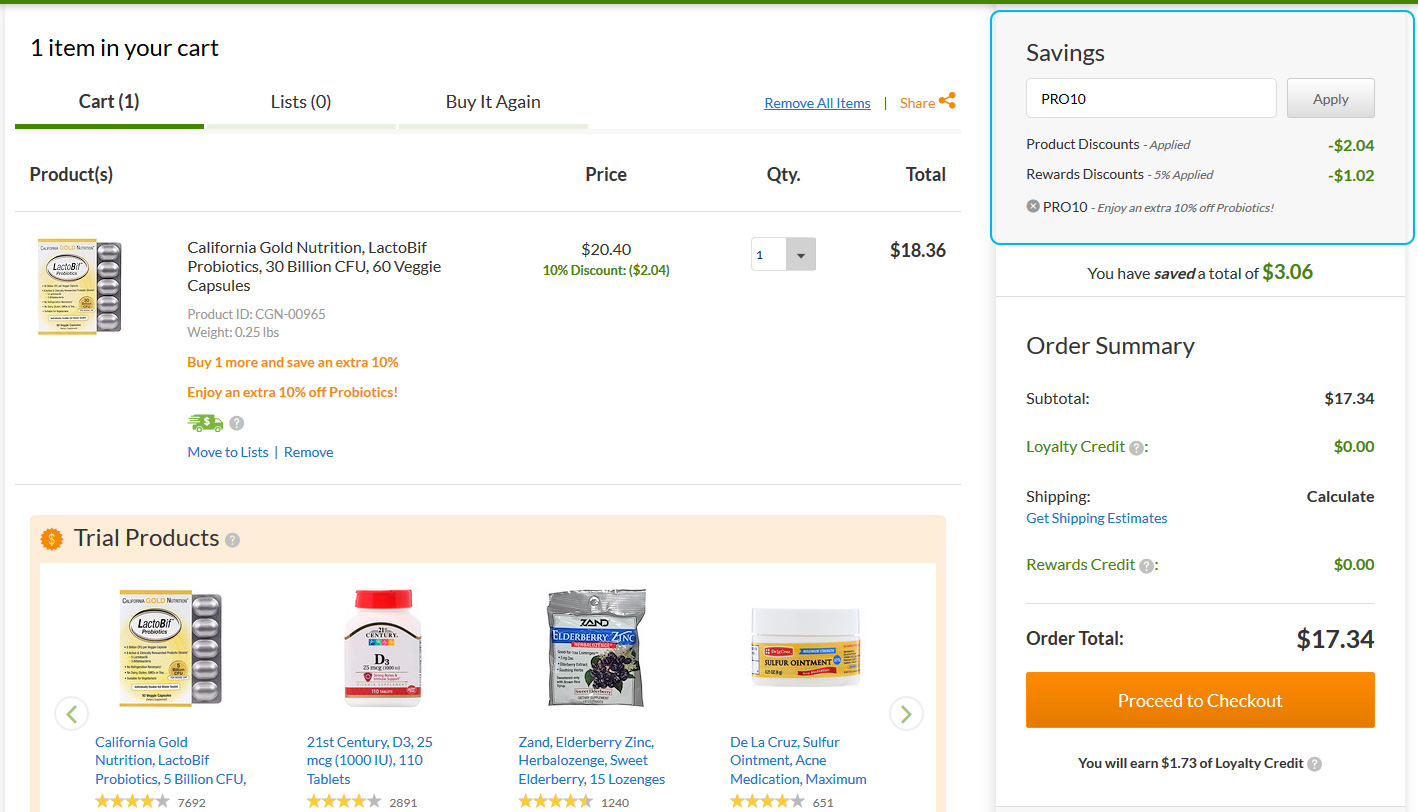This screenshot has height=812, width=1418.
Task: Click help icon next to Trial Products
Action: coord(232,540)
